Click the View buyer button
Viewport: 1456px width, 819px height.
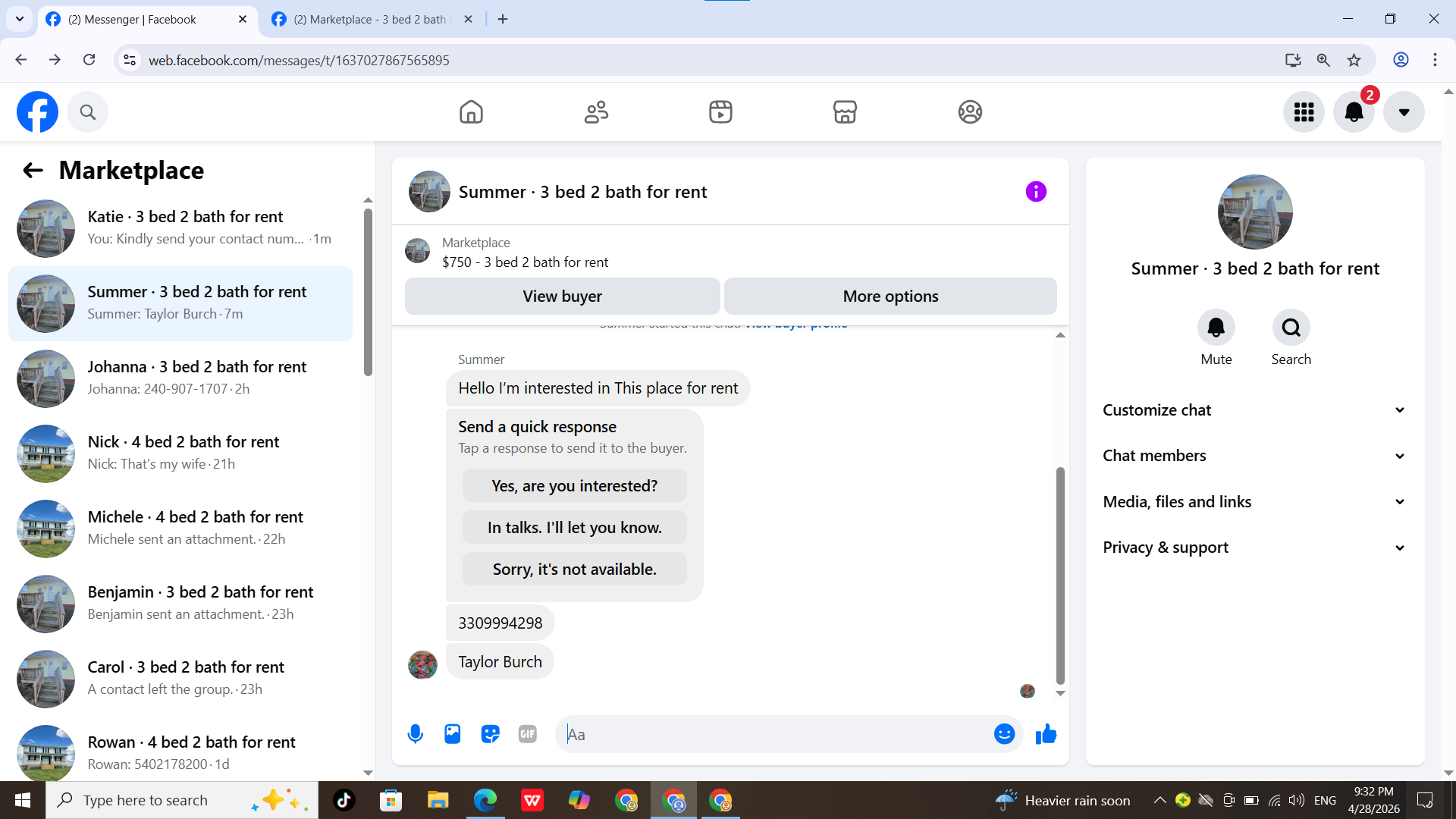point(562,297)
